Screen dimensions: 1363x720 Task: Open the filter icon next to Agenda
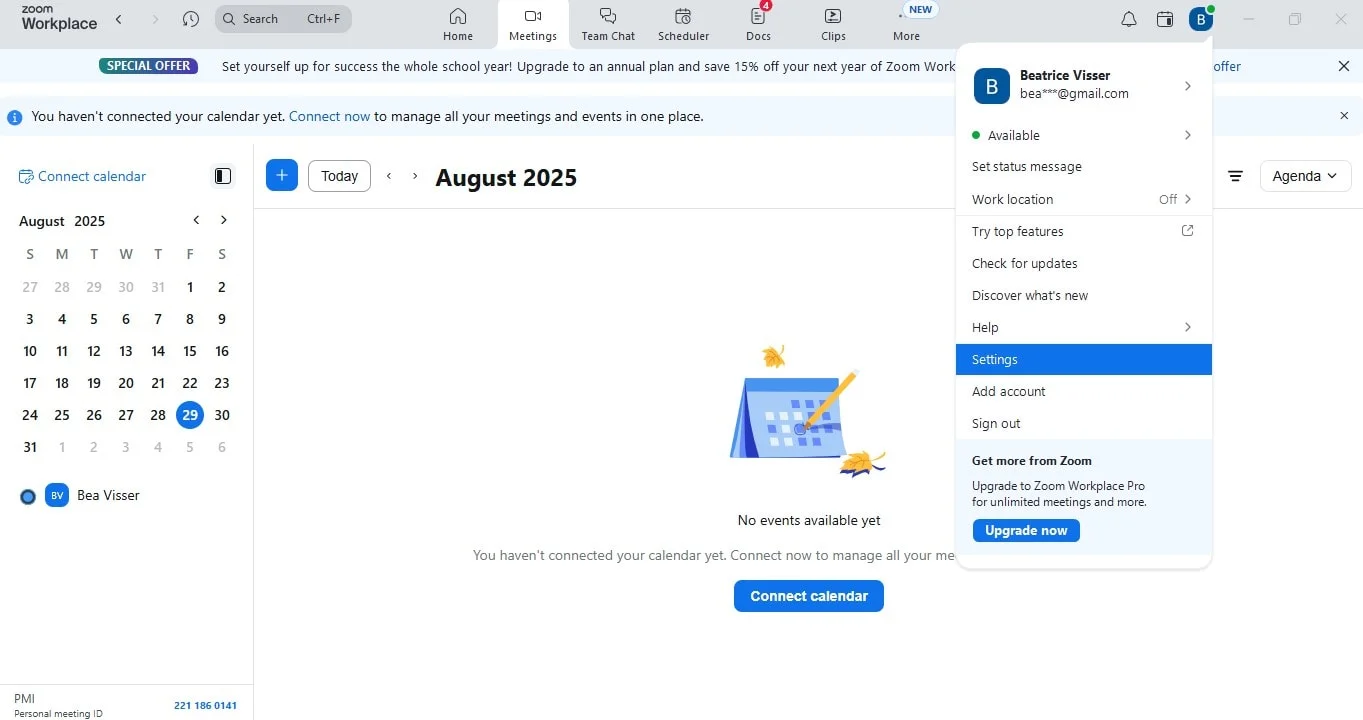(1236, 176)
